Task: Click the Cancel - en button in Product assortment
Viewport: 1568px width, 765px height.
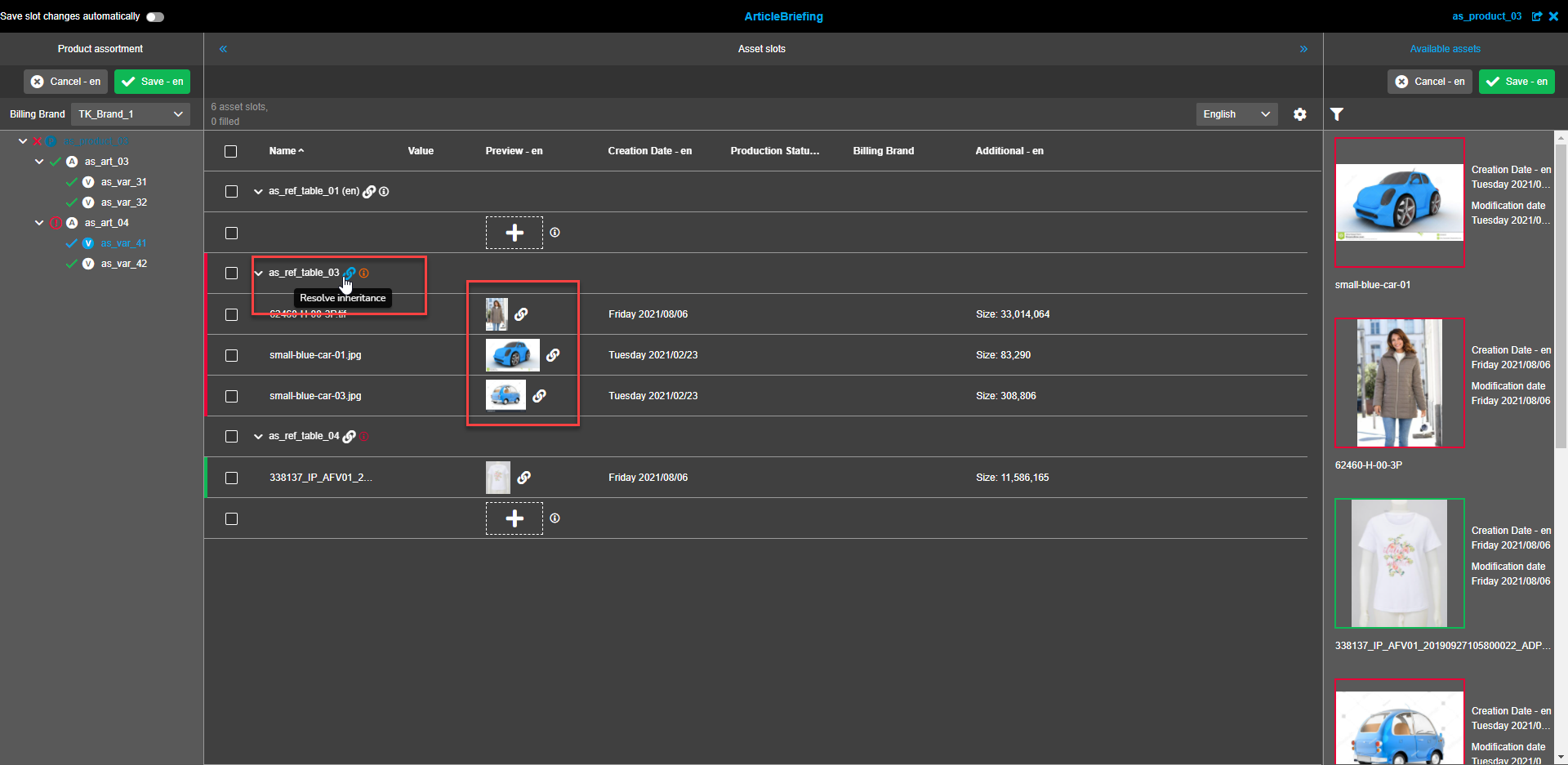Action: point(65,82)
